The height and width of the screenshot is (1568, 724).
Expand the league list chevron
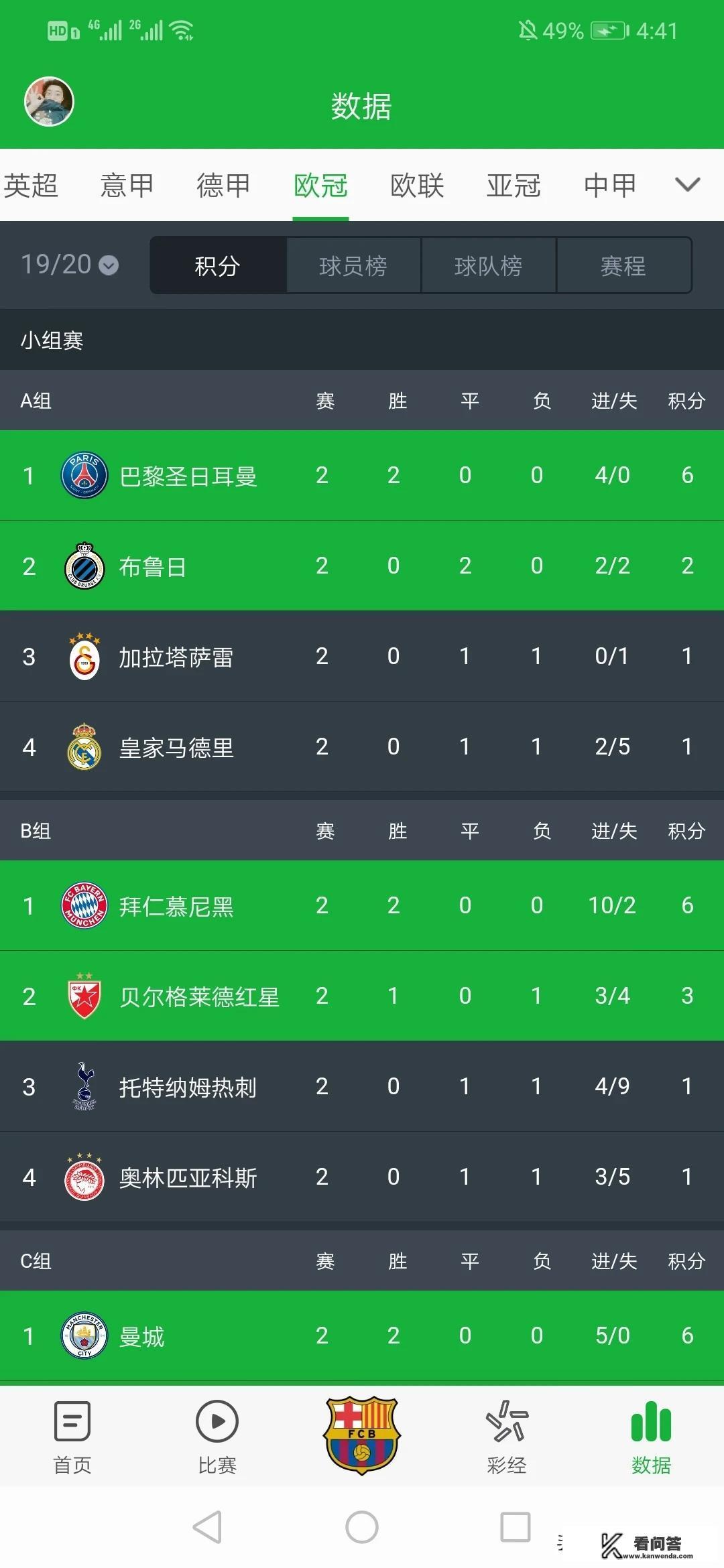point(688,185)
